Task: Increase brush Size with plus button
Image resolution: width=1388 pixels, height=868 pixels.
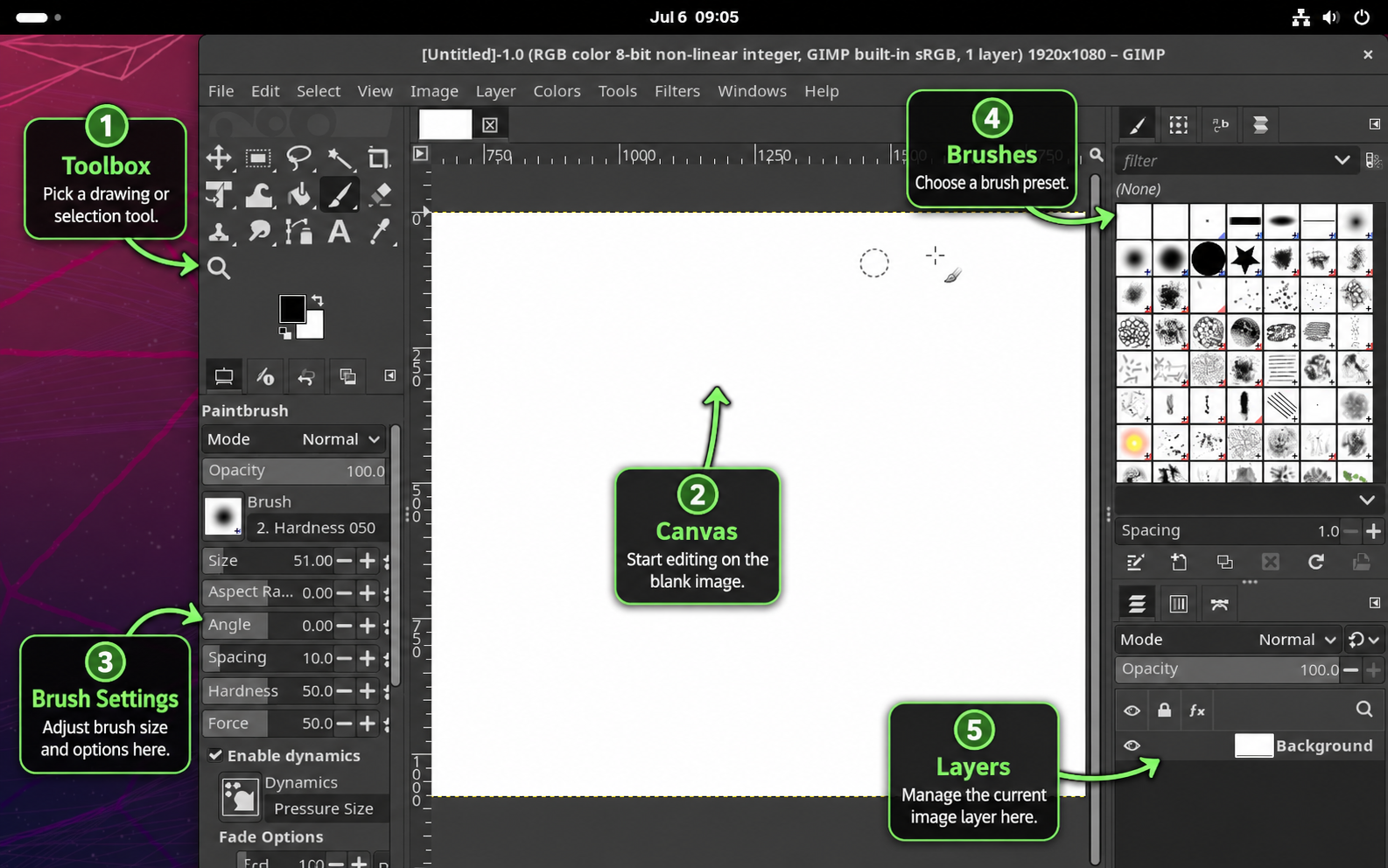Action: 368,561
